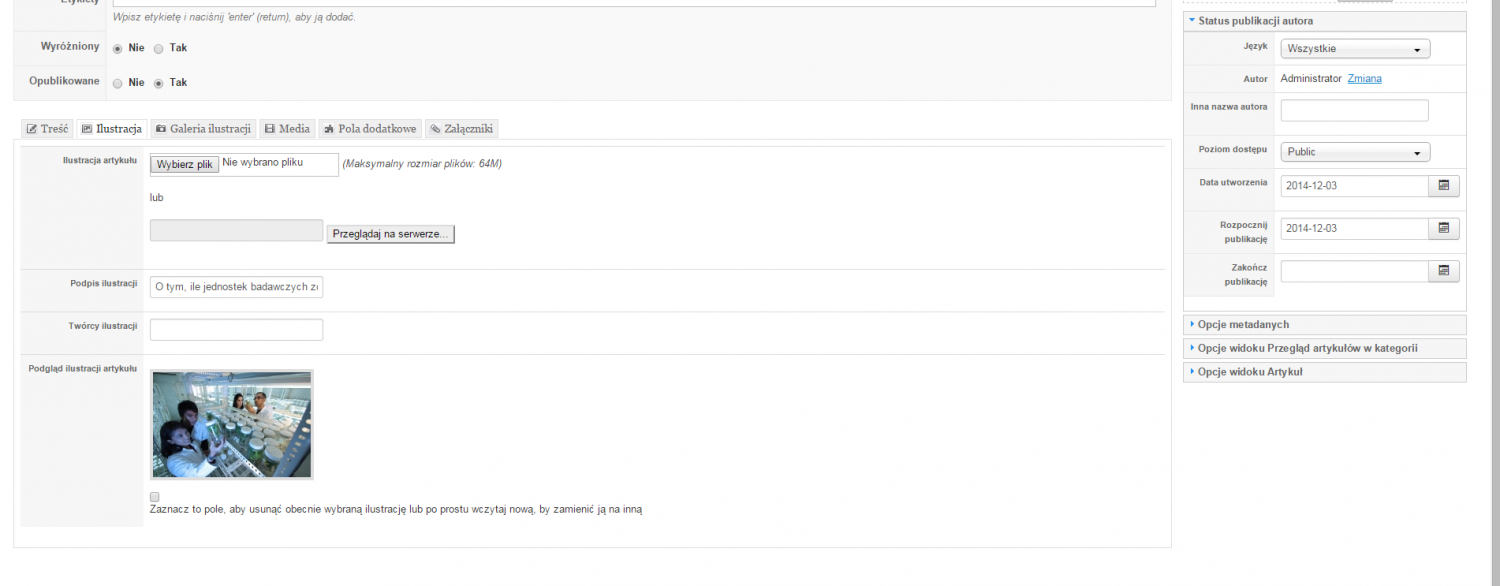
Task: Collapse Status publikacji autora panel
Action: coord(1255,21)
